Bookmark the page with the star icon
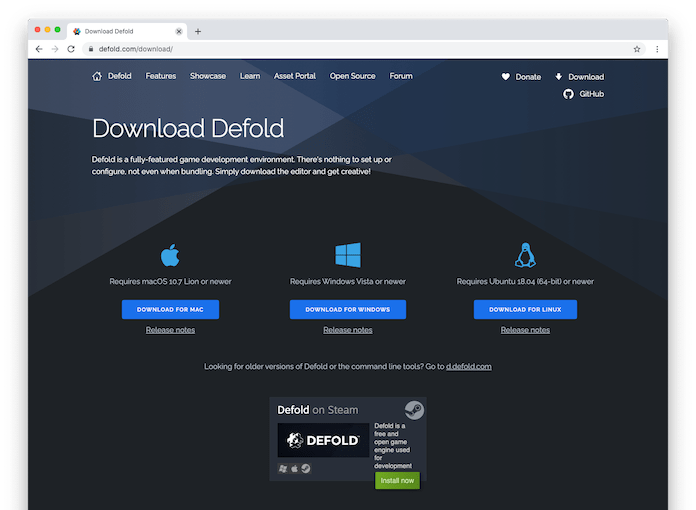Image resolution: width=696 pixels, height=510 pixels. coord(637,49)
